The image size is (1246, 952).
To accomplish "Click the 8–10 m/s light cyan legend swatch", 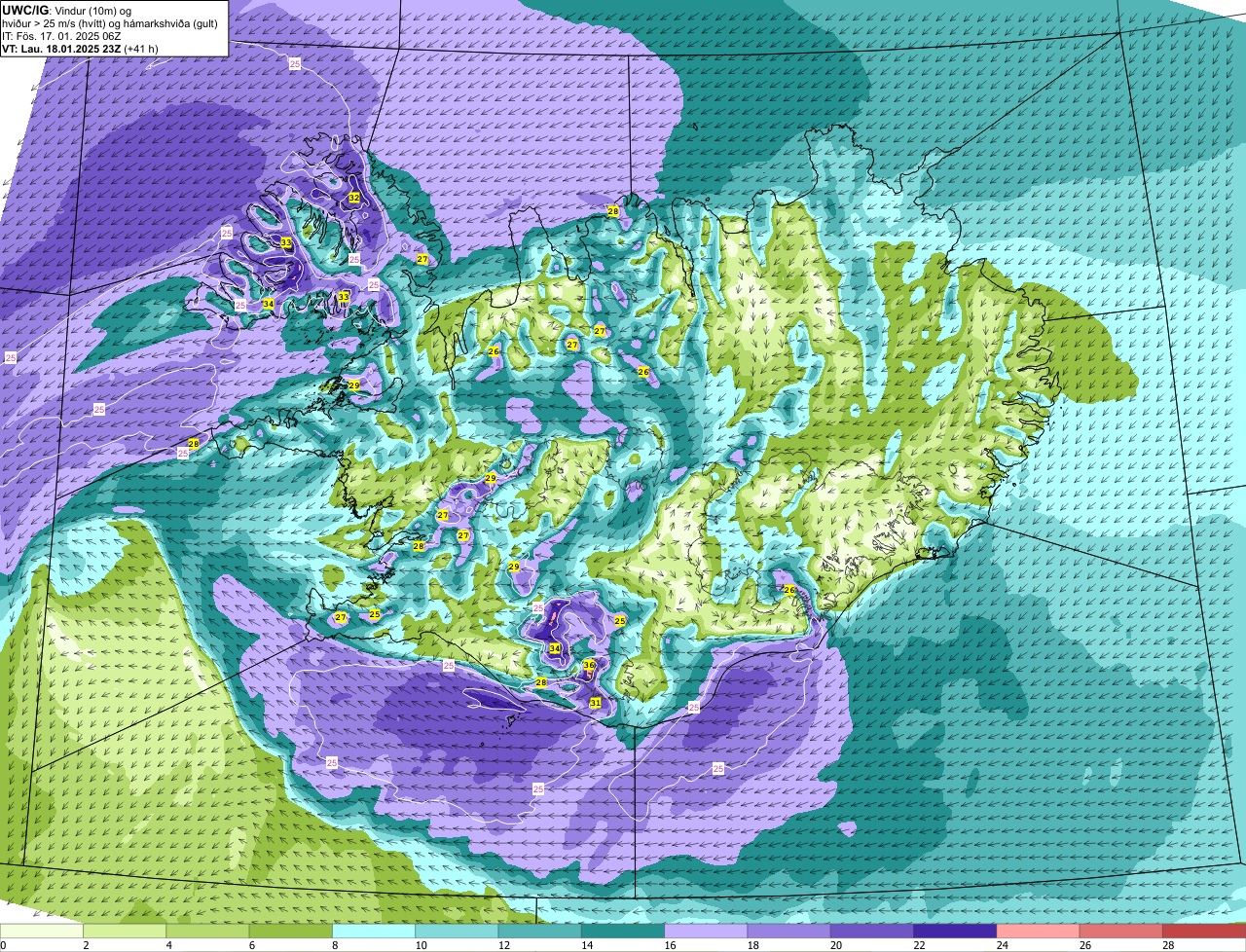I will (374, 931).
